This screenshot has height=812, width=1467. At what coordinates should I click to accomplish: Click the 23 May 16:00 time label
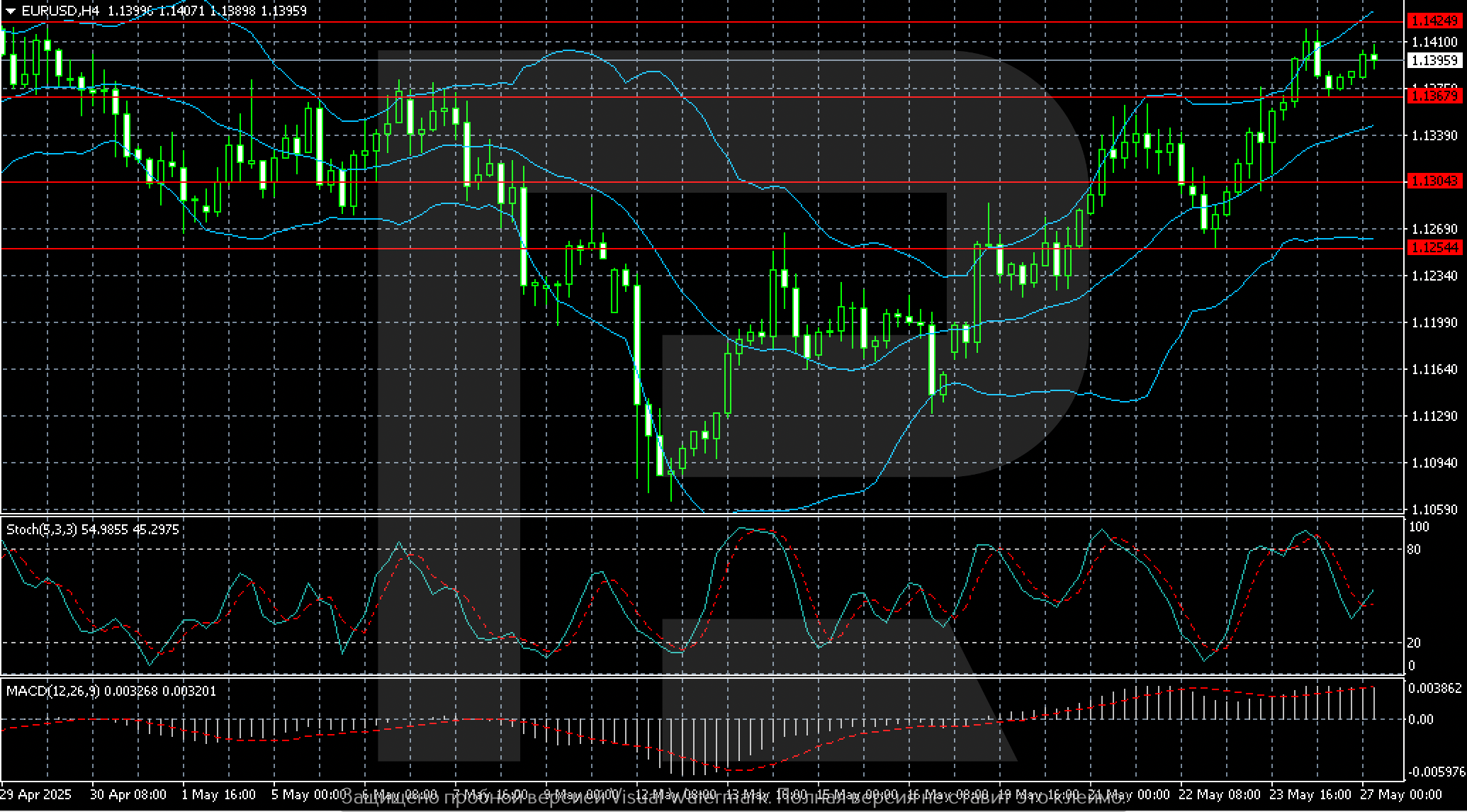(x=1310, y=794)
